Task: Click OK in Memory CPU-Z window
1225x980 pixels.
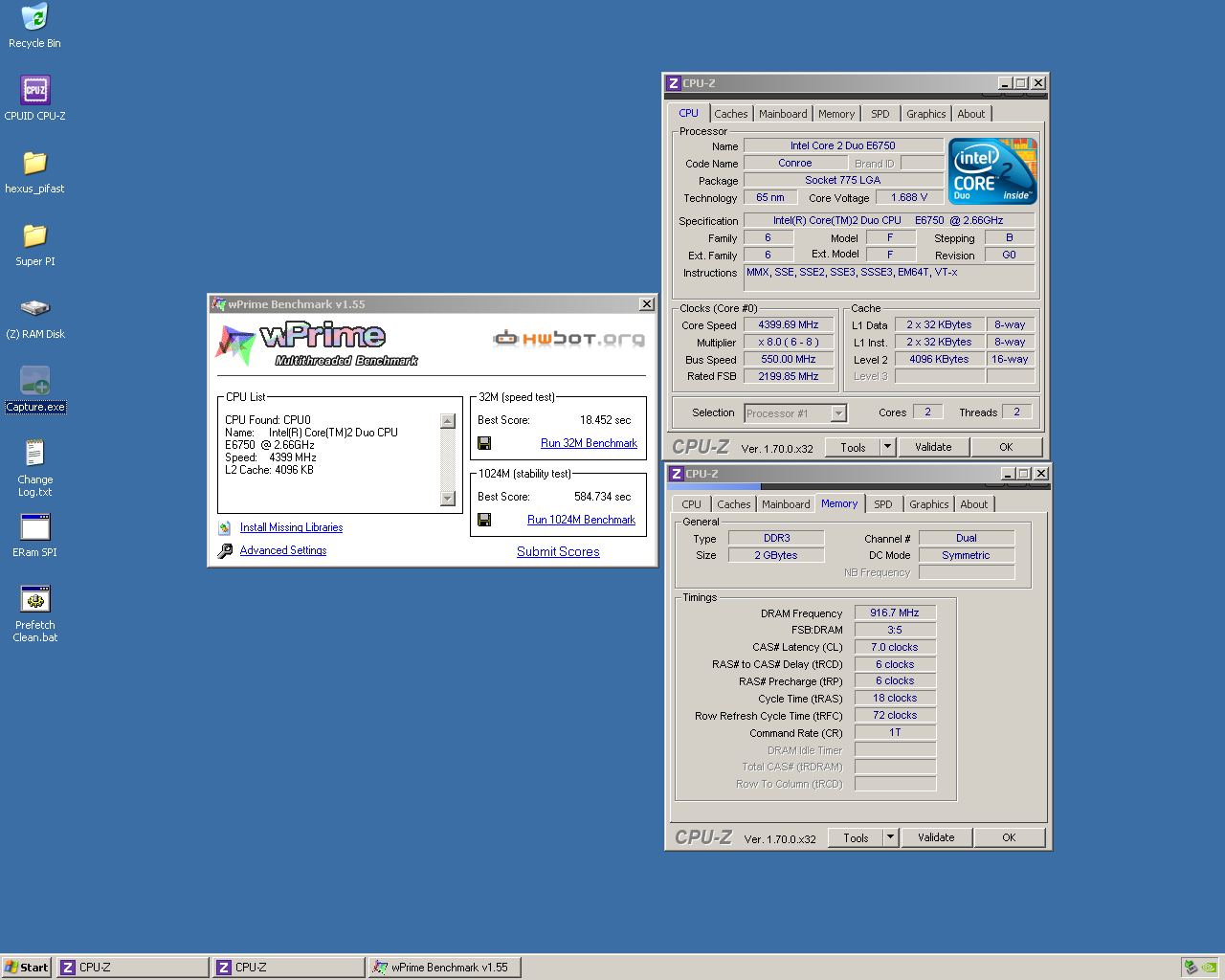Action: coord(1009,837)
